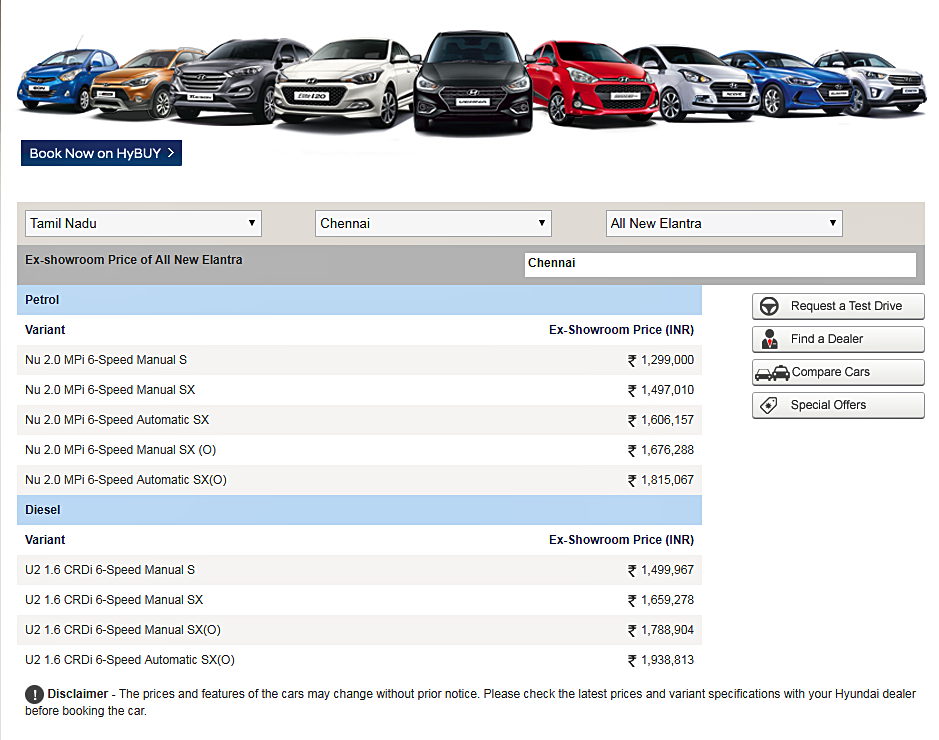Click the price tag special offers icon
The width and height of the screenshot is (939, 740).
[769, 405]
